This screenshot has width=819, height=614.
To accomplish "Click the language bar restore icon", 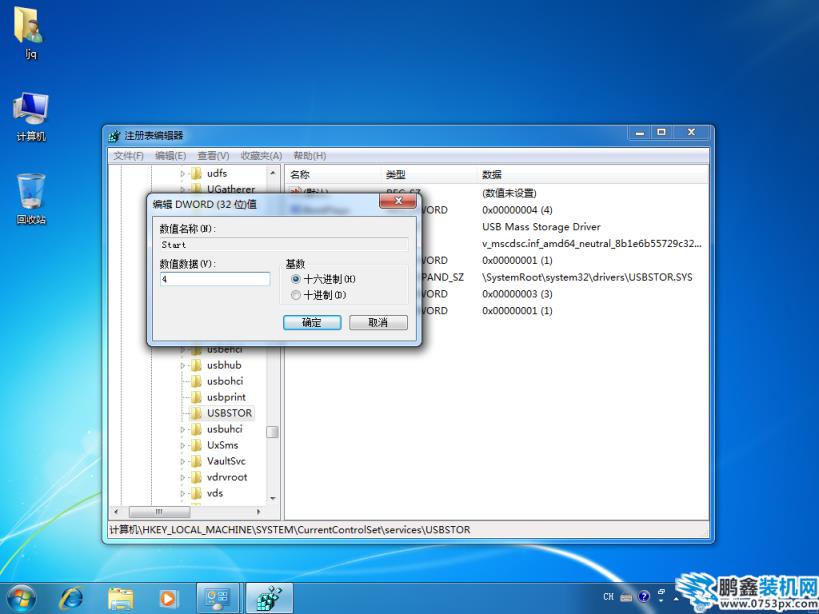I will click(x=661, y=593).
